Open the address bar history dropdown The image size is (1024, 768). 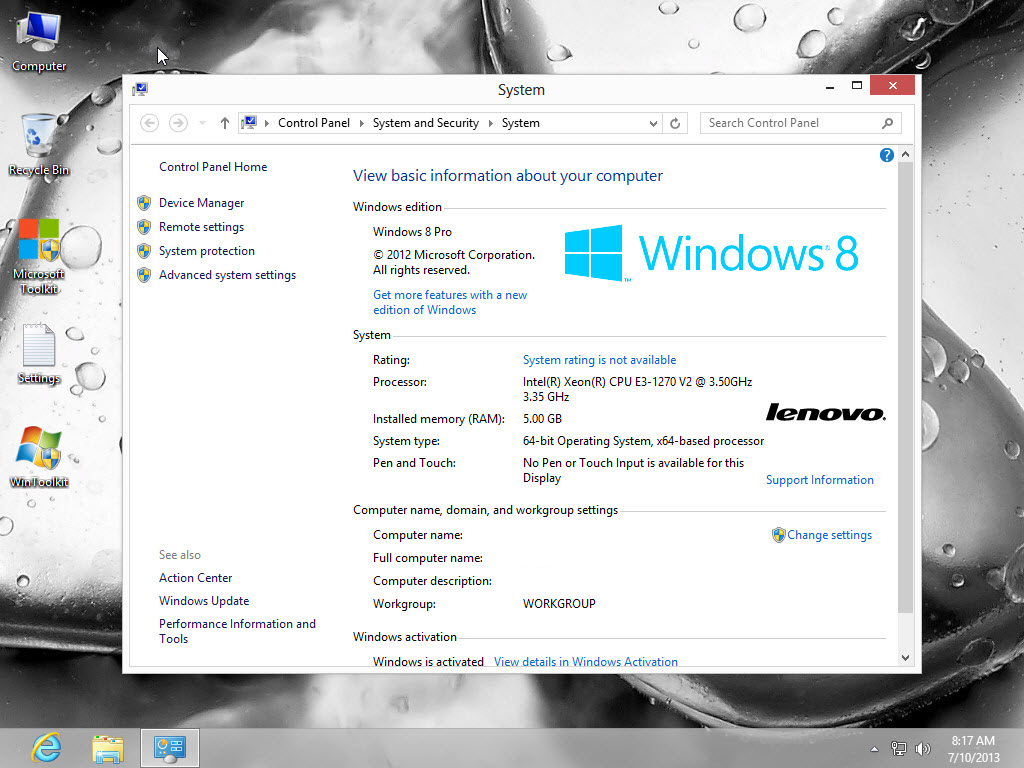pyautogui.click(x=652, y=123)
